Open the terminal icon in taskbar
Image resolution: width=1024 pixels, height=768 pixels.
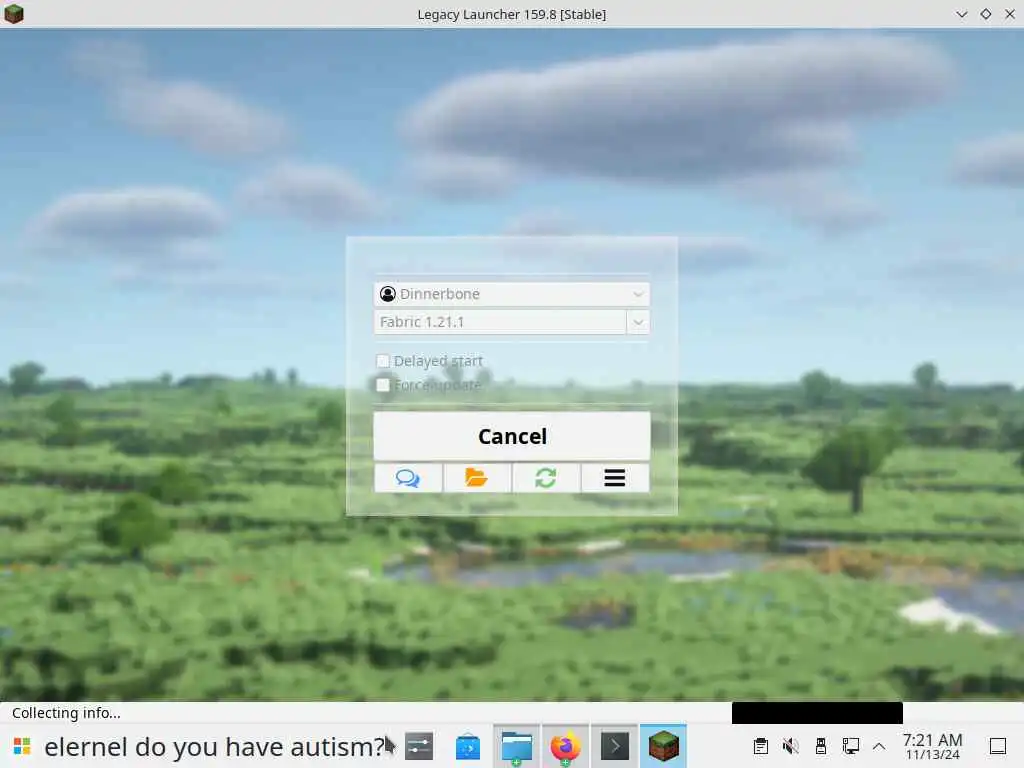615,746
